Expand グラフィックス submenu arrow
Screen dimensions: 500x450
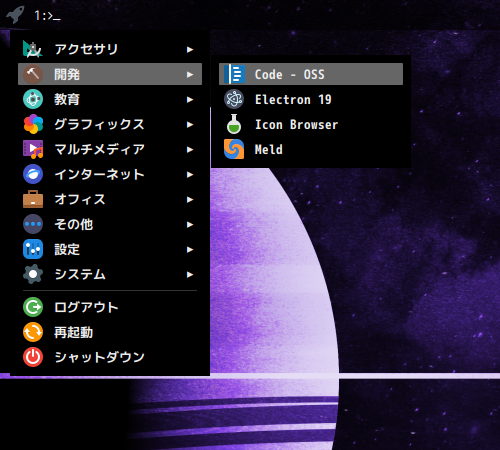(x=190, y=124)
